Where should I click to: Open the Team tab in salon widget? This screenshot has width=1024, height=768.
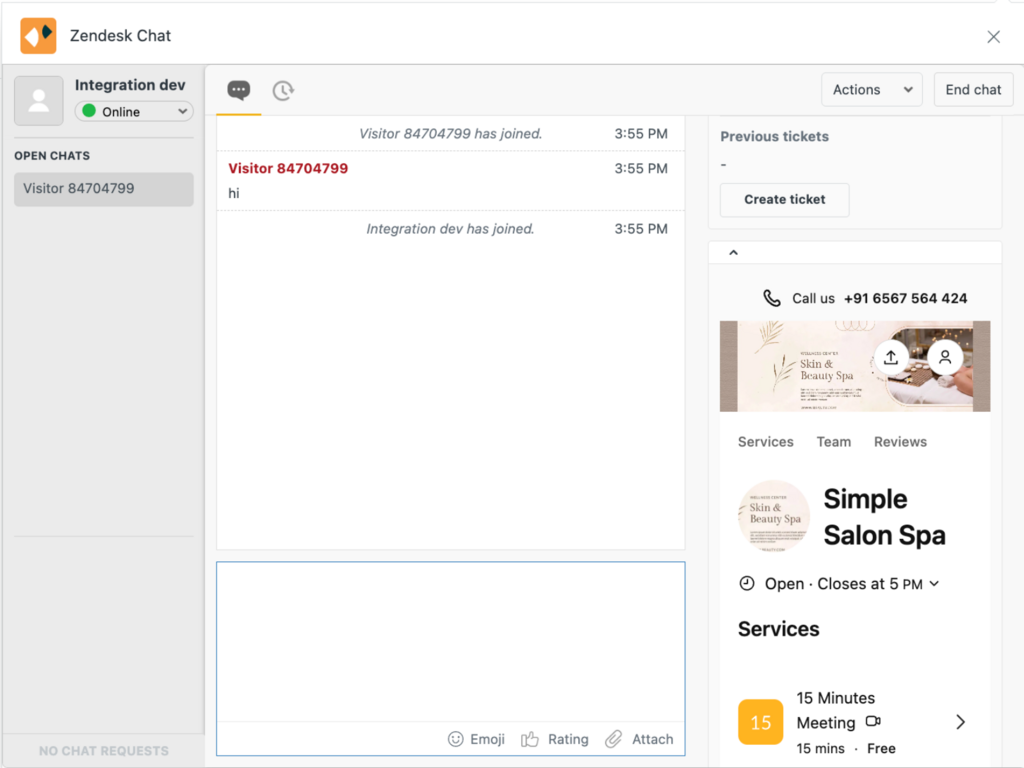click(833, 442)
